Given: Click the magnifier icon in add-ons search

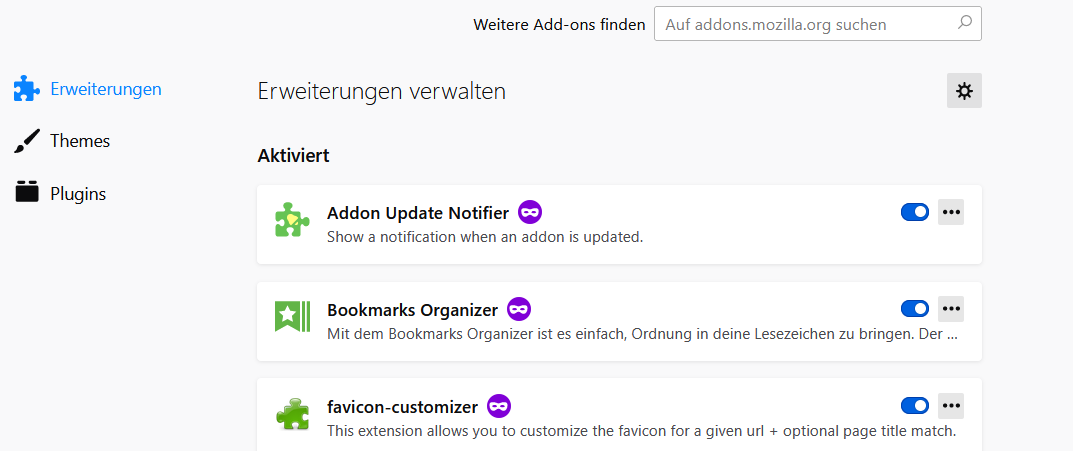Looking at the screenshot, I should [964, 23].
